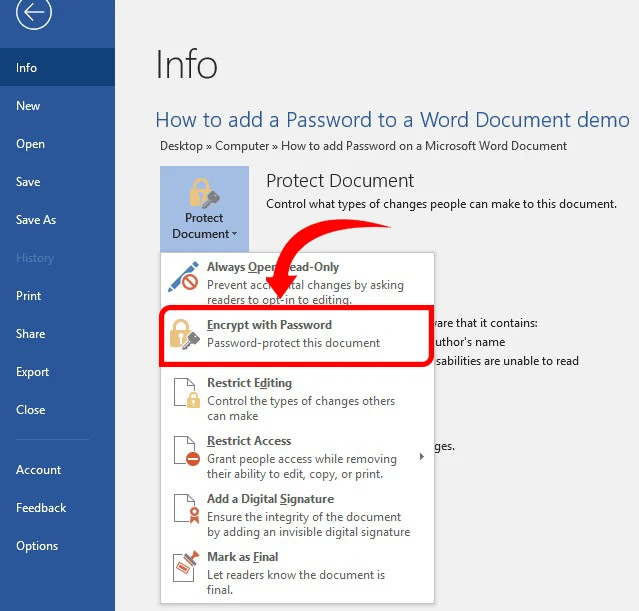The width and height of the screenshot is (639, 611).
Task: Click the Encrypt with Password lock icon
Action: (x=184, y=334)
